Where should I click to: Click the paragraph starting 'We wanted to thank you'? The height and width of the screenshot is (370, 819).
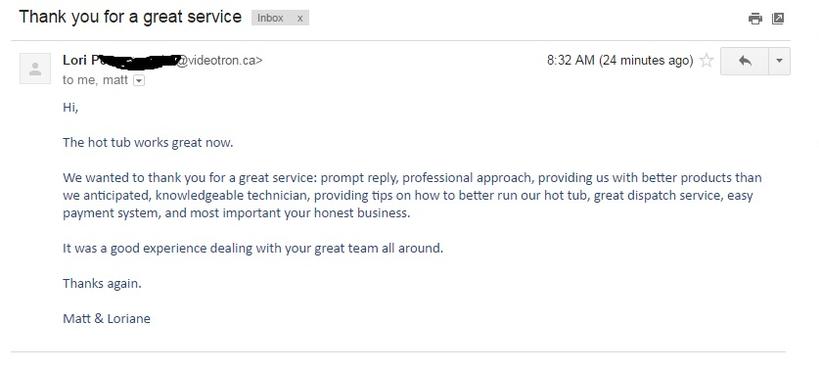pos(412,195)
